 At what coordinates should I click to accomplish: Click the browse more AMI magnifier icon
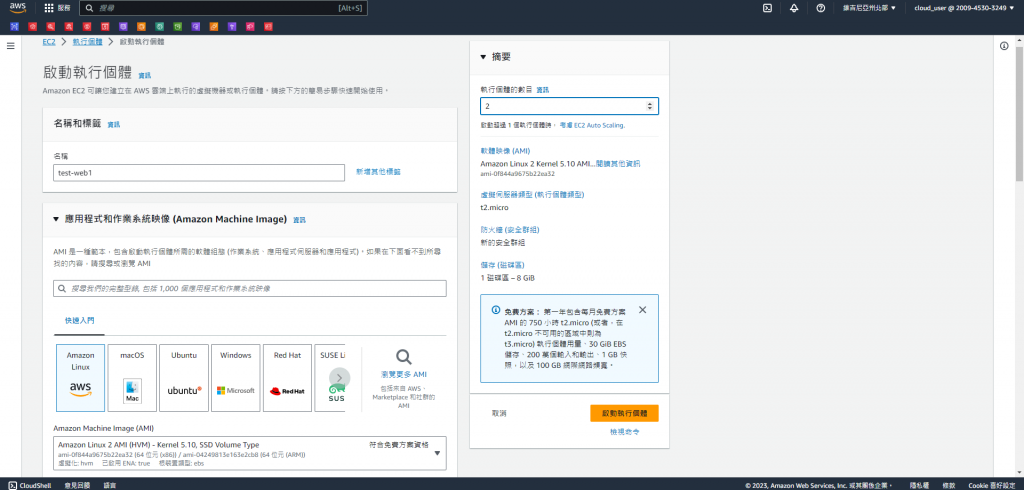point(404,357)
